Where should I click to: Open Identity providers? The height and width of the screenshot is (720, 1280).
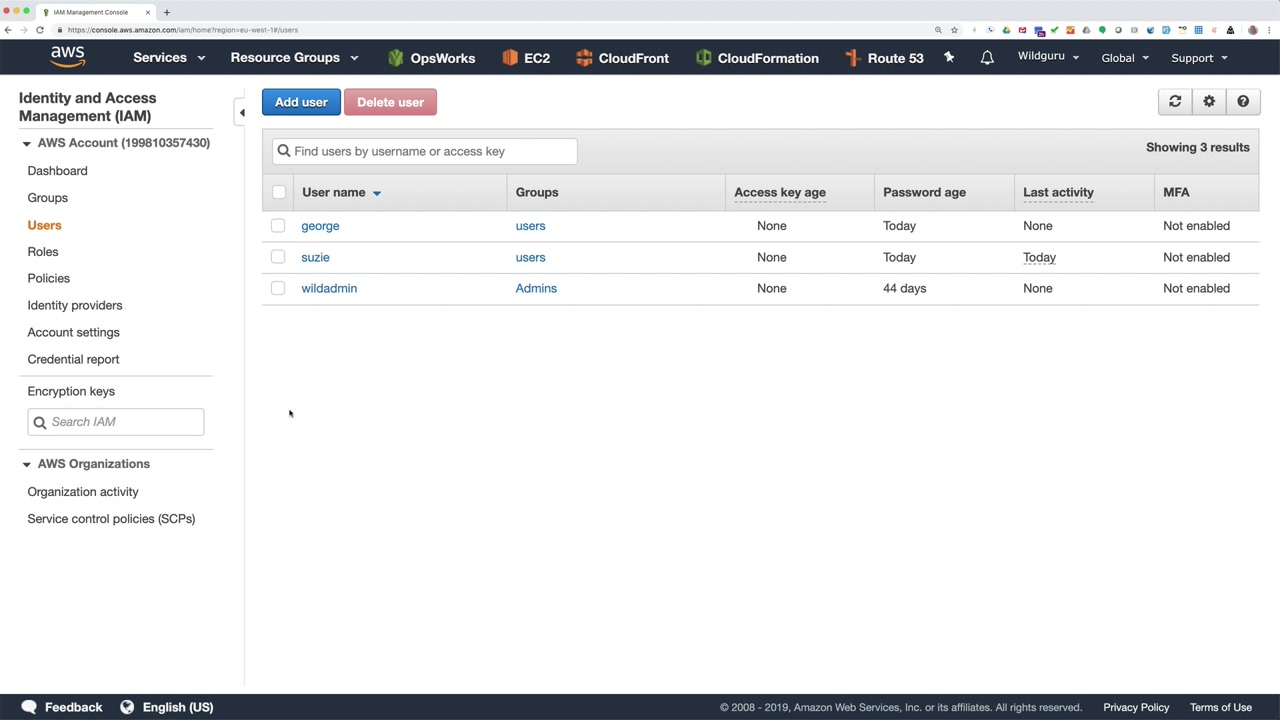tap(75, 305)
